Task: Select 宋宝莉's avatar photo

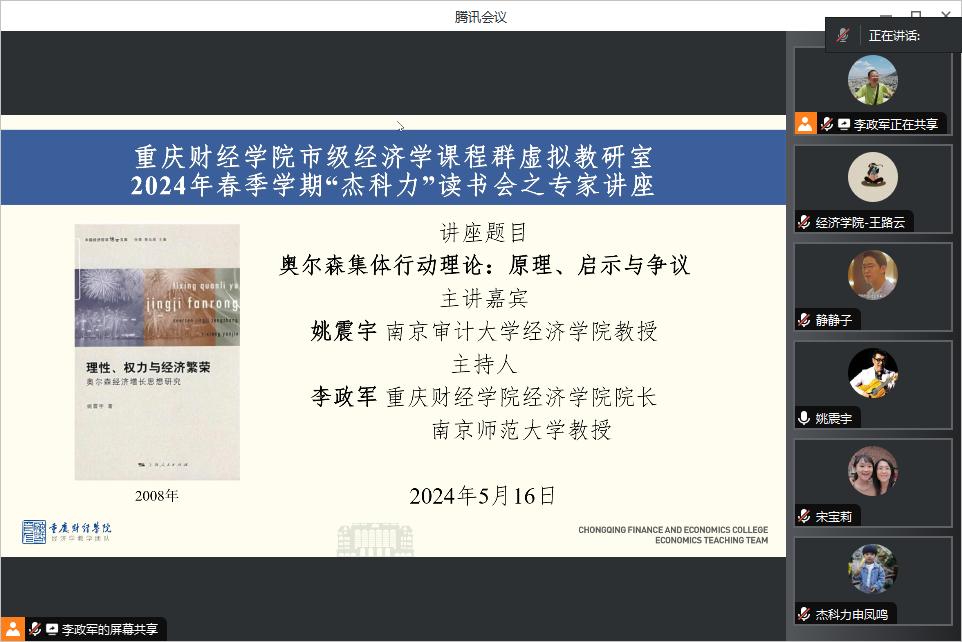Action: pos(872,471)
